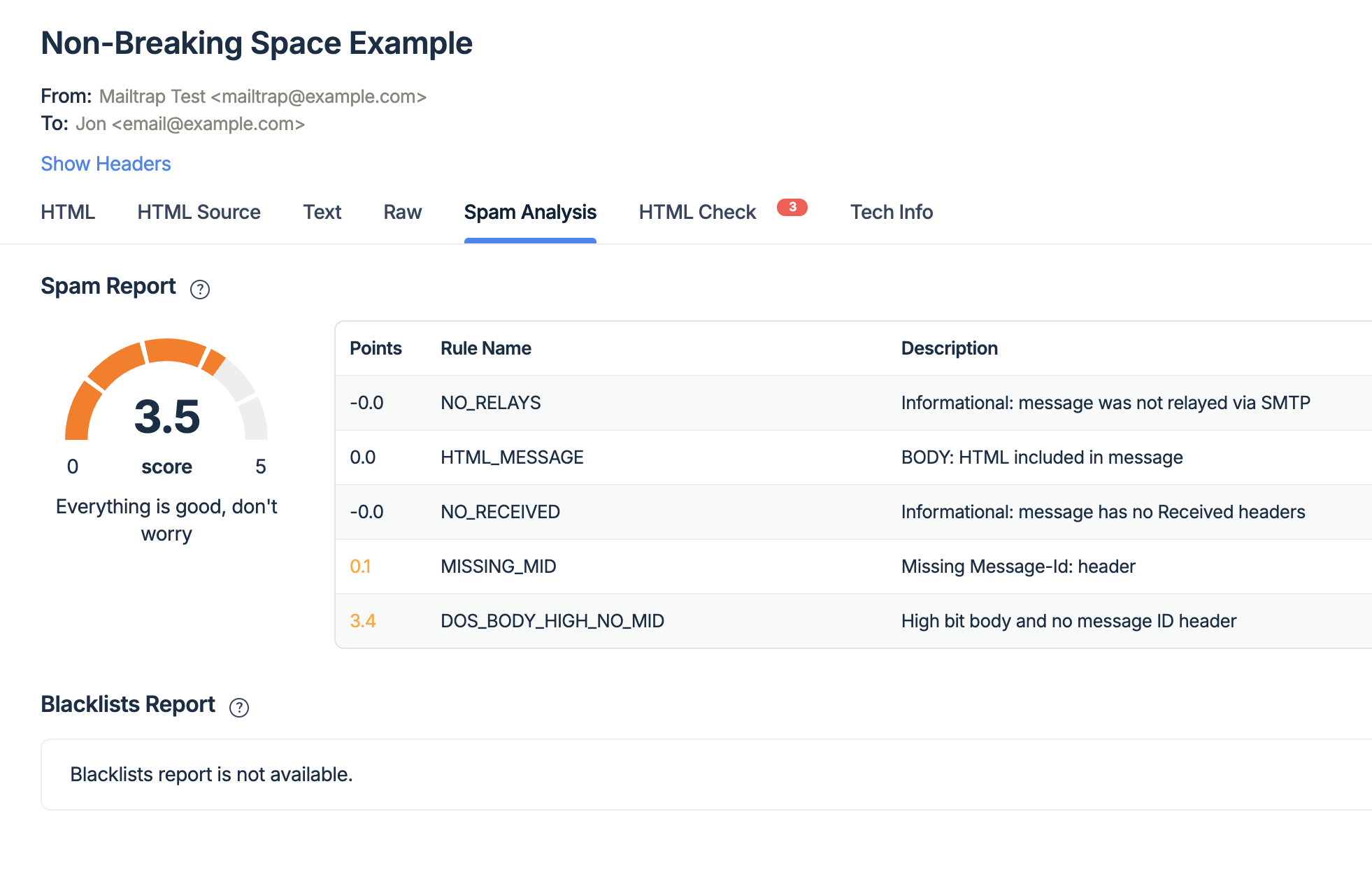
Task: Select the Raw tab
Action: (402, 212)
